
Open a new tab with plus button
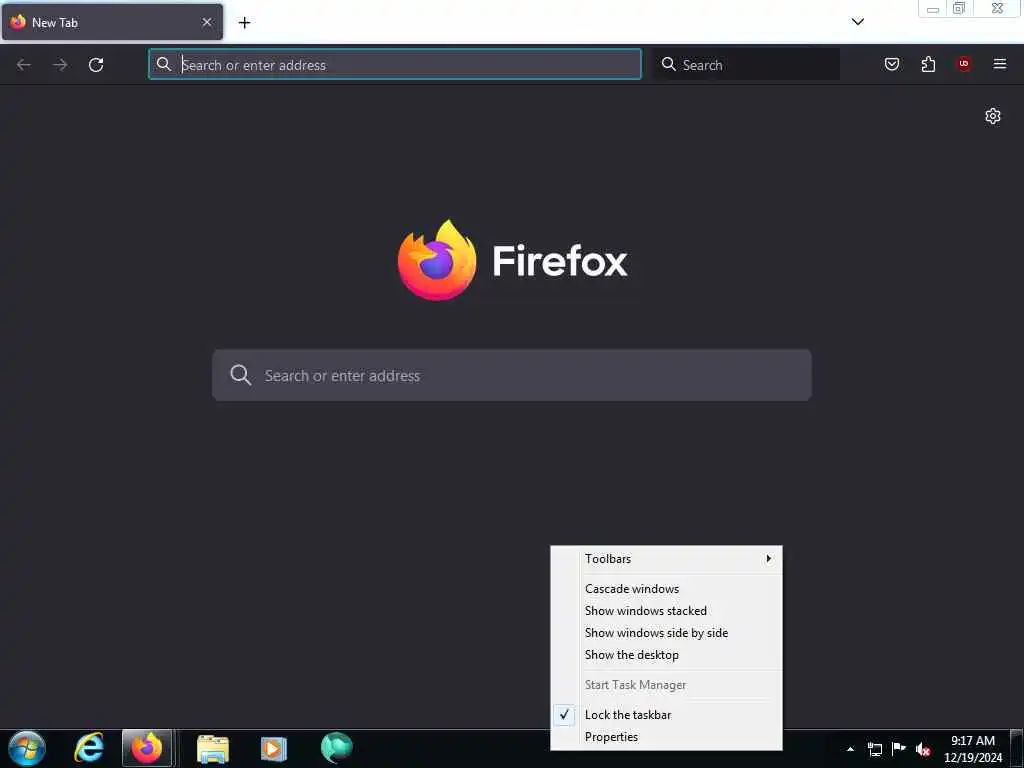244,23
